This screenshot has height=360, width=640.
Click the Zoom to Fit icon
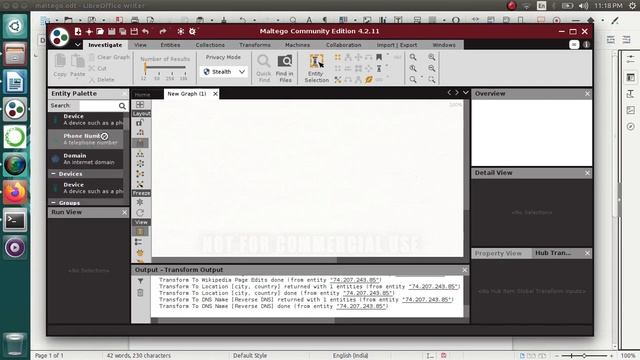tap(413, 57)
